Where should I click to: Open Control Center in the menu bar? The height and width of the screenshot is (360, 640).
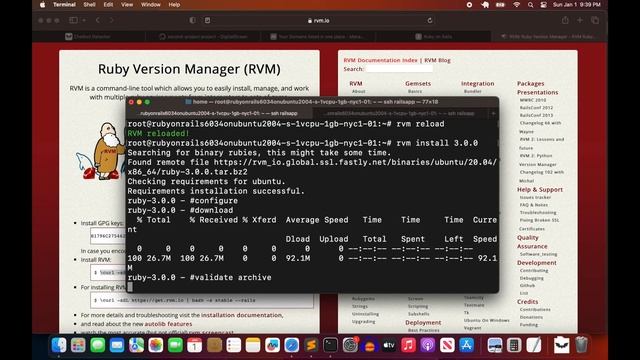[543, 5]
